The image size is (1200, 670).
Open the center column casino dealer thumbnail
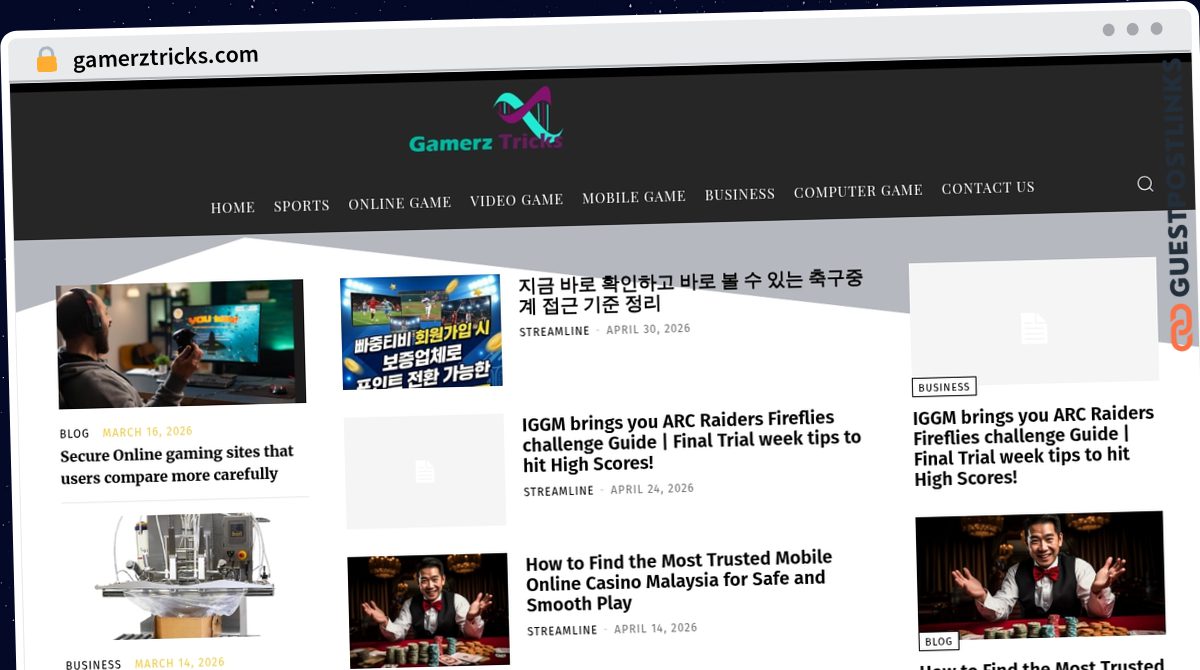tap(429, 611)
